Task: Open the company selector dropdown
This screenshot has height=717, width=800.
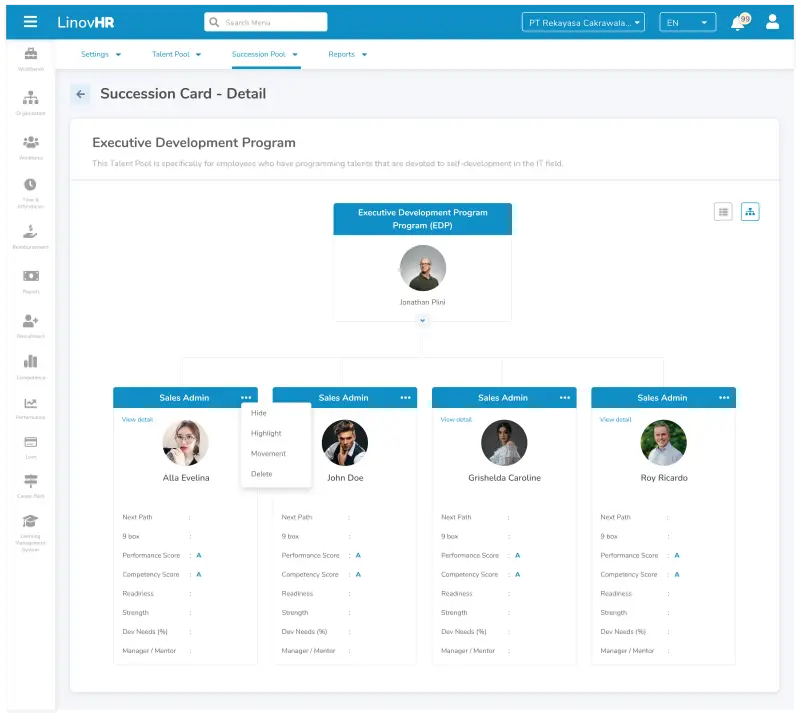Action: (x=583, y=22)
